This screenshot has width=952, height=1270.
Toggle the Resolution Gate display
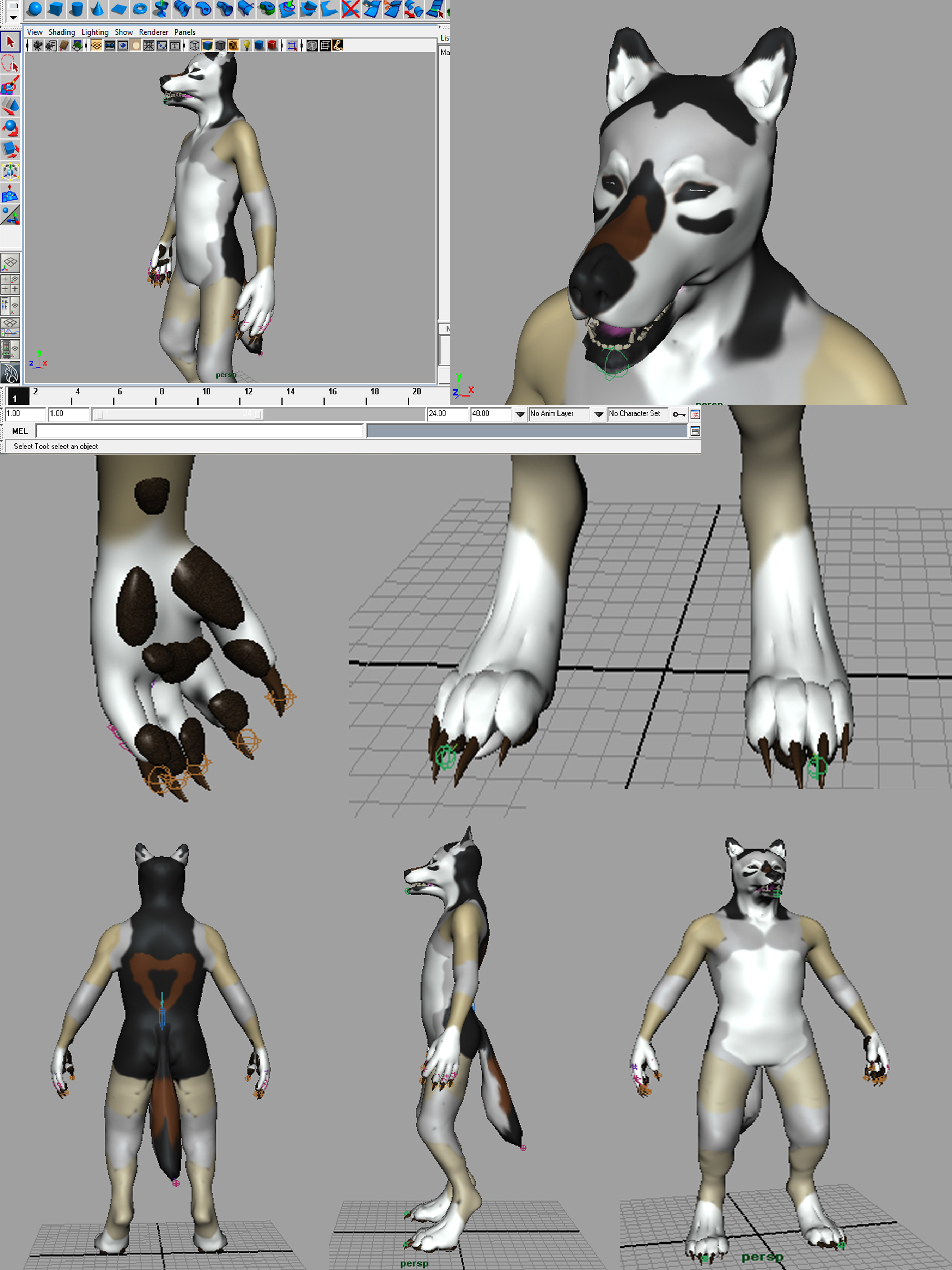(x=123, y=46)
